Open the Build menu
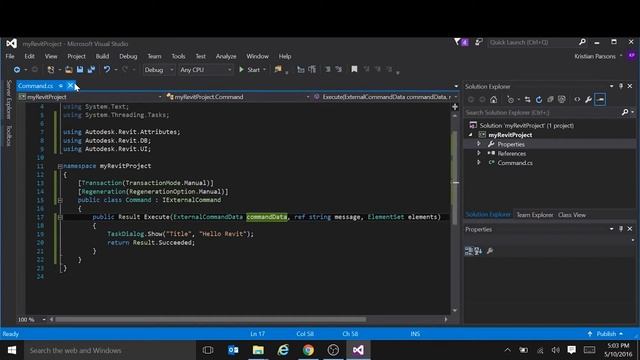 pos(102,56)
